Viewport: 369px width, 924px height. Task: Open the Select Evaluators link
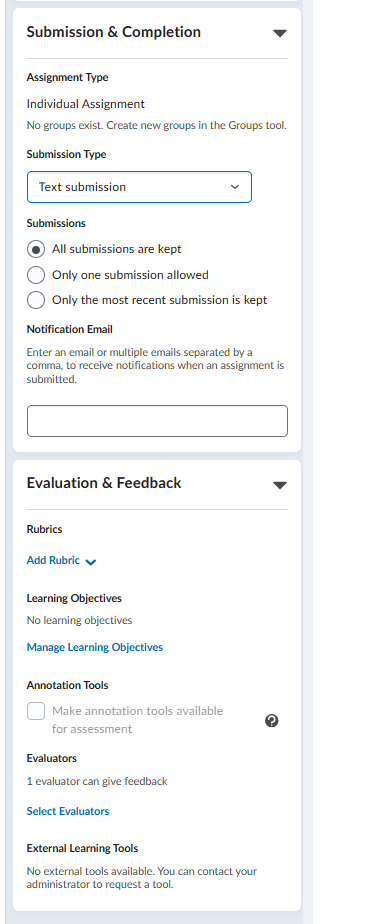pos(68,811)
